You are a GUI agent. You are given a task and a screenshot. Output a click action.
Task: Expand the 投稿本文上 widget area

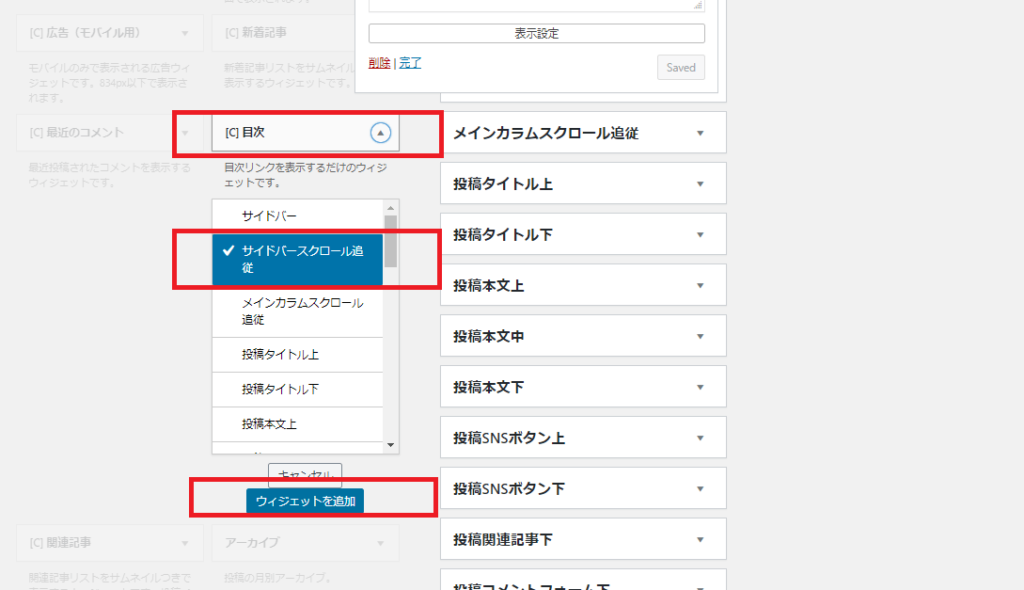(x=700, y=286)
